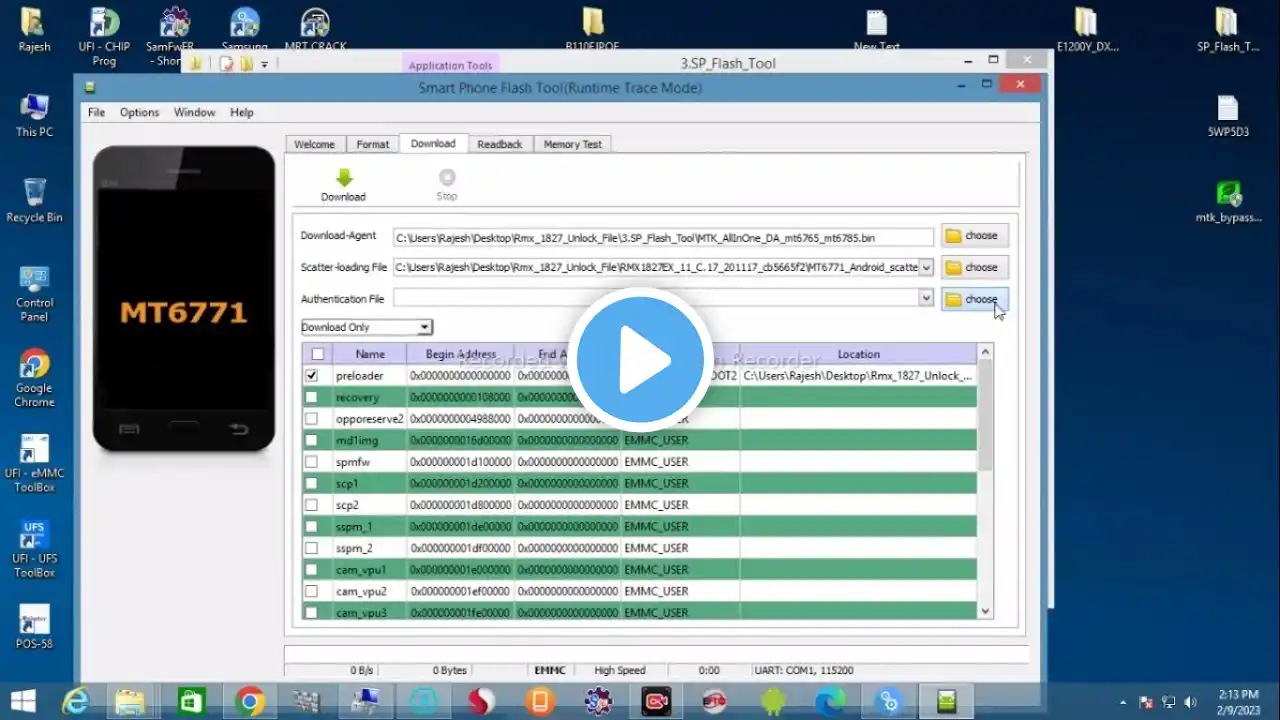Switch to the Readback tab
Image resolution: width=1280 pixels, height=720 pixels.
point(500,144)
